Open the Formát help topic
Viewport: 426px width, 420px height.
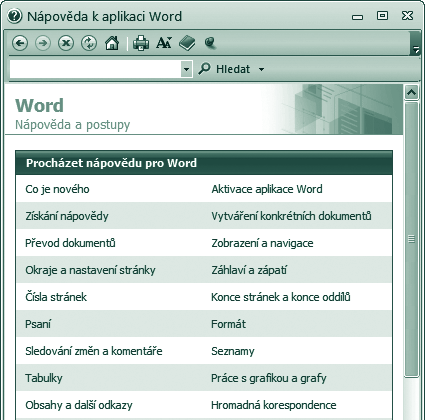point(228,324)
